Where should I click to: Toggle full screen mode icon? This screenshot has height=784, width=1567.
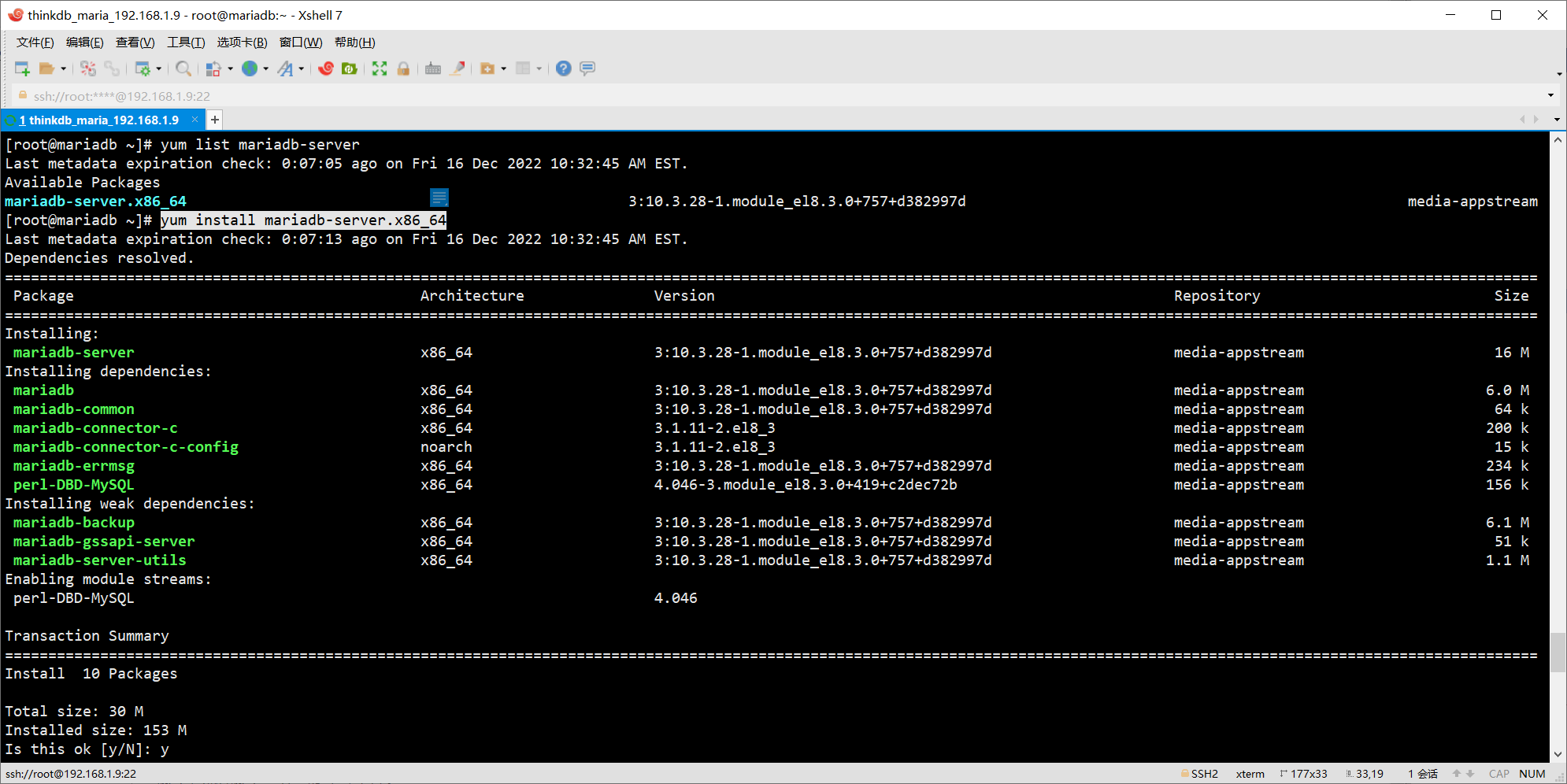click(x=380, y=68)
